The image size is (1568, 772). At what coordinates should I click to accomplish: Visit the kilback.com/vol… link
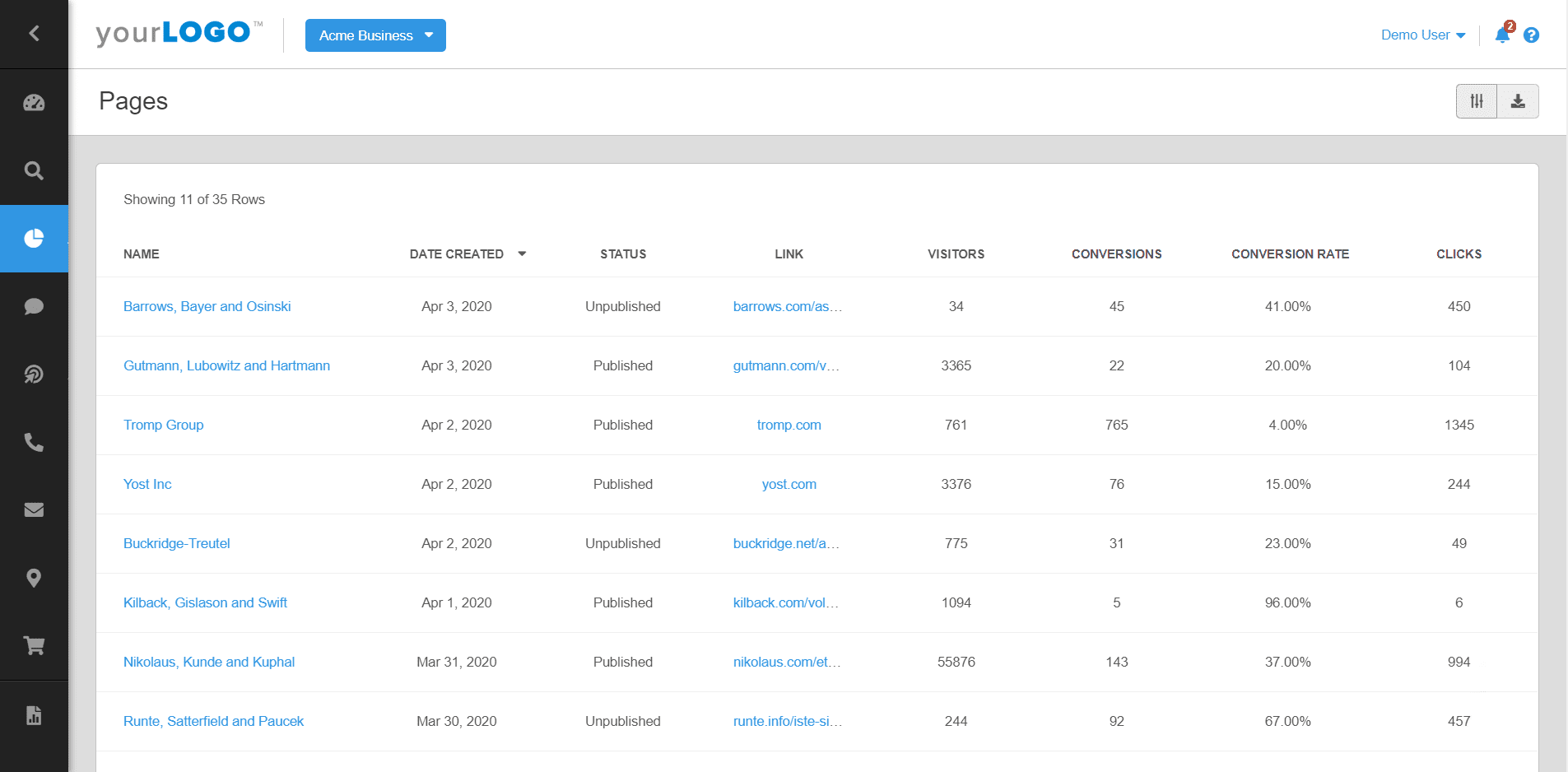tap(786, 602)
